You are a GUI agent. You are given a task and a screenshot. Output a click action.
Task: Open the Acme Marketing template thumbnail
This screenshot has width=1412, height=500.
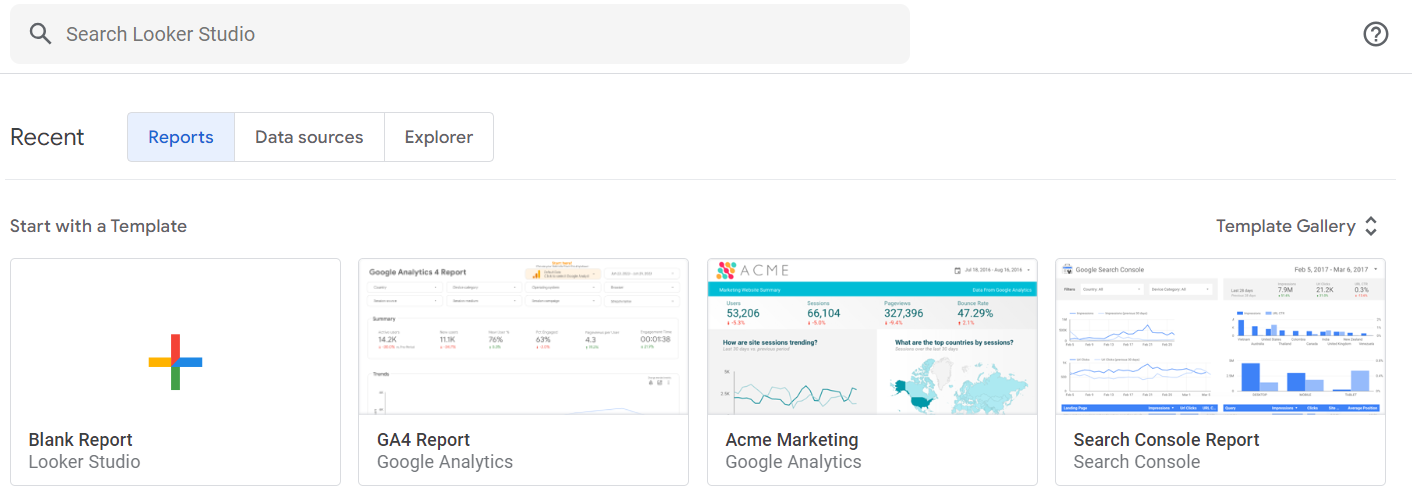pos(872,337)
